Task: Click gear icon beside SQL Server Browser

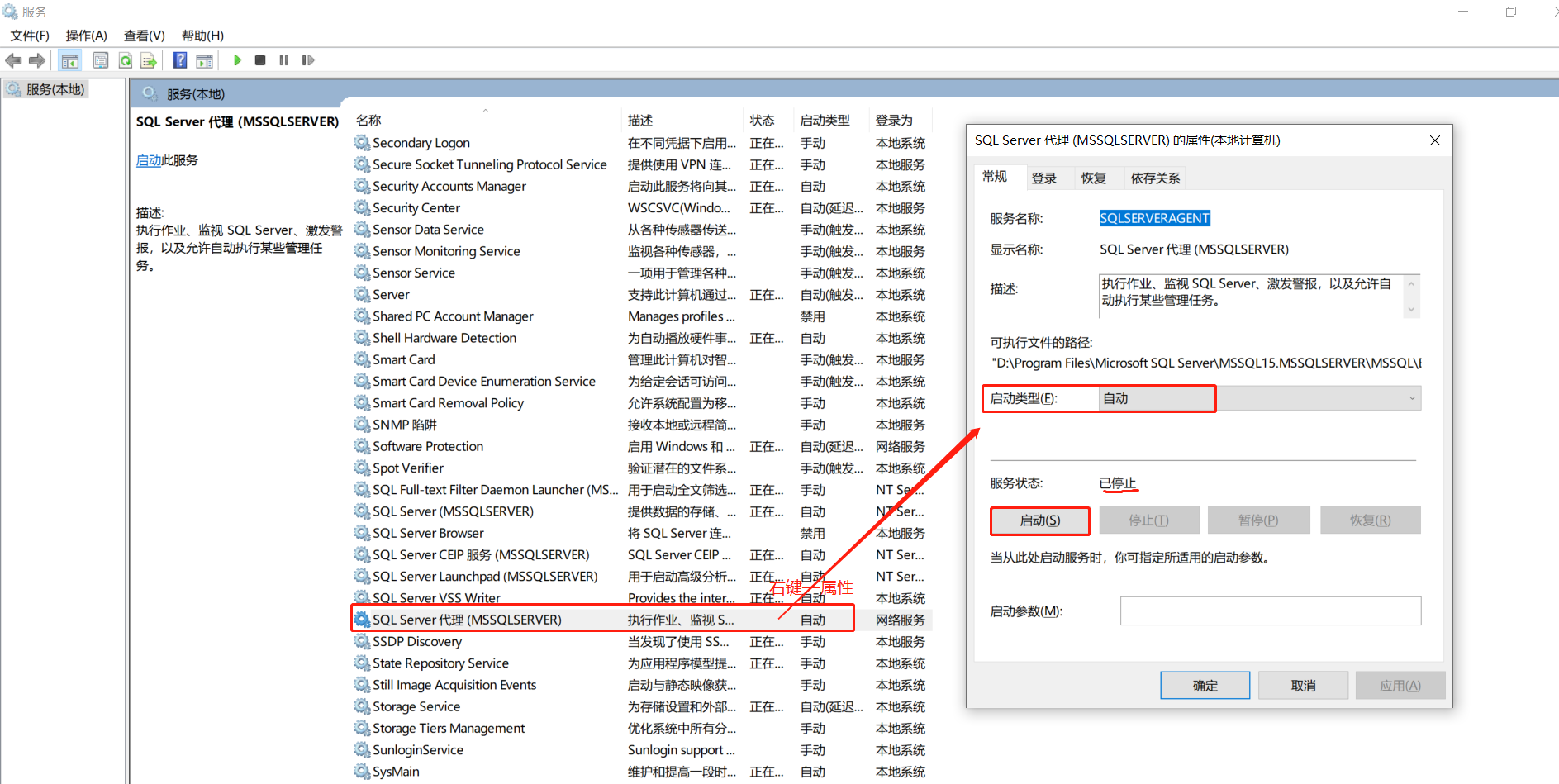Action: pos(362,533)
